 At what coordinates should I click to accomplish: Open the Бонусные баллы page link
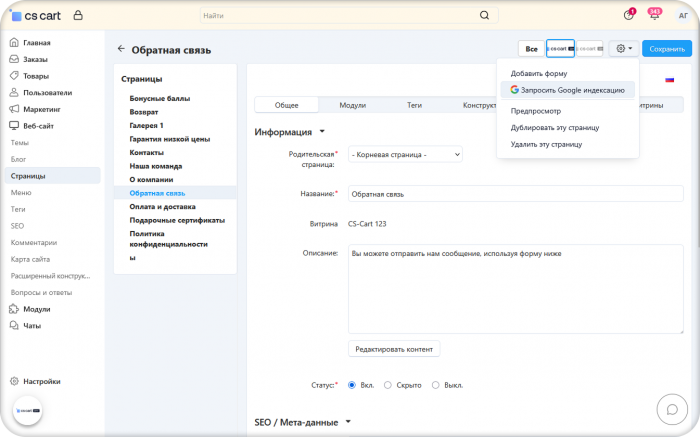tap(160, 98)
